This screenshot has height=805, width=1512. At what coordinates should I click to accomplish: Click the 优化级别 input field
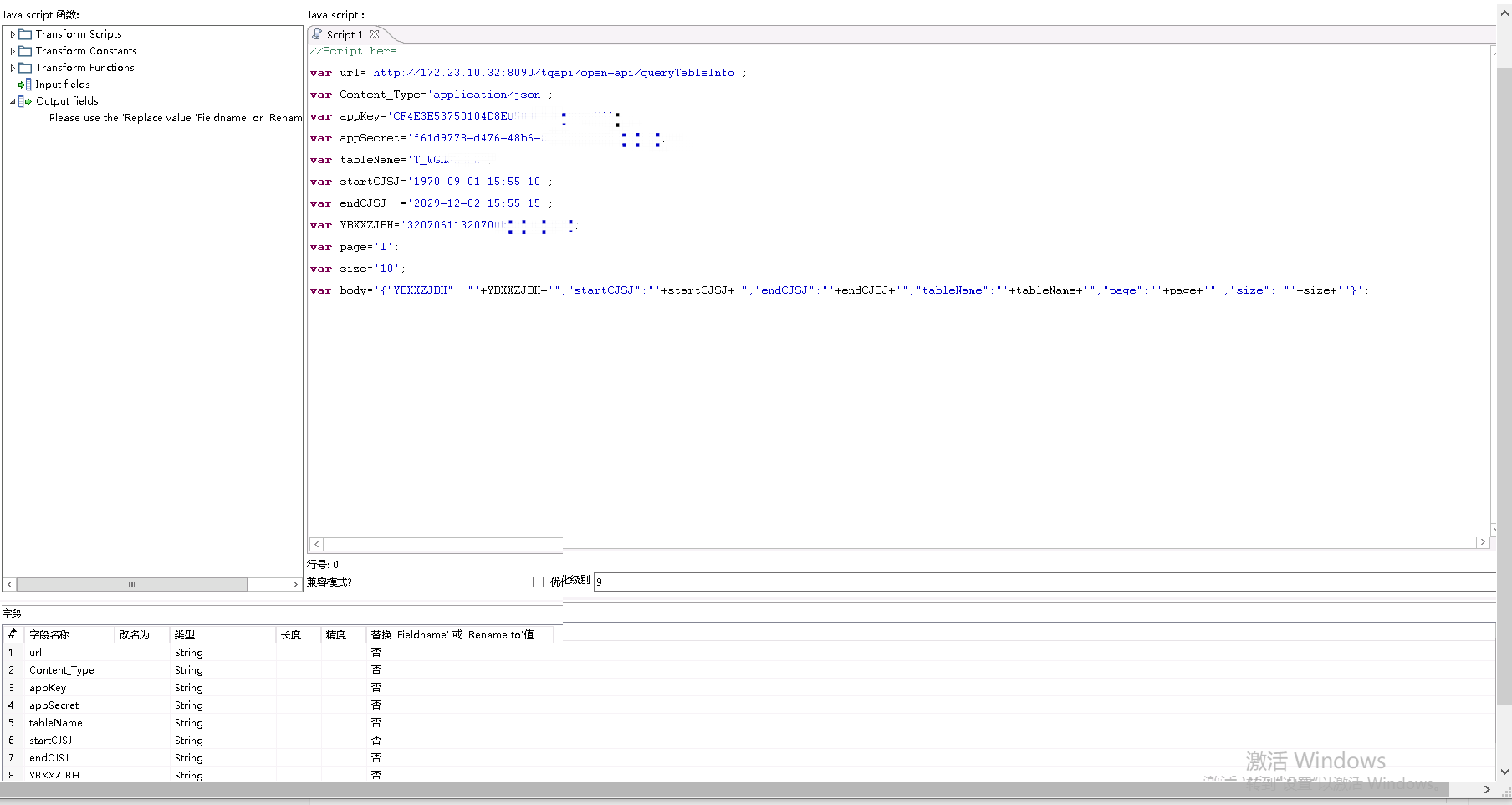pos(1045,582)
